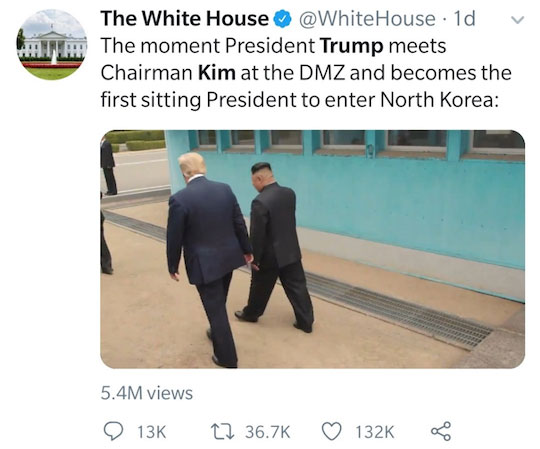Click the 13K replies count
Screen dimensions: 540x449
[x=152, y=432]
